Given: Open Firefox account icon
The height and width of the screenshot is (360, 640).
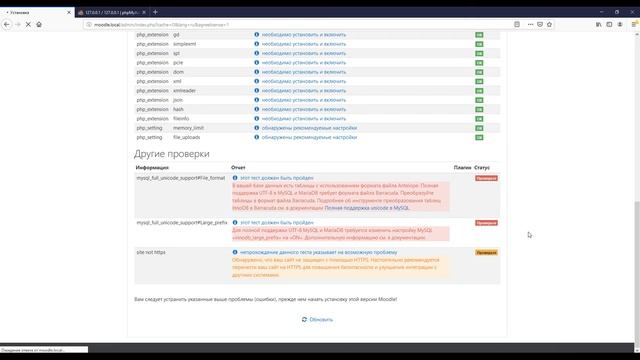Looking at the screenshot, I should coord(620,24).
